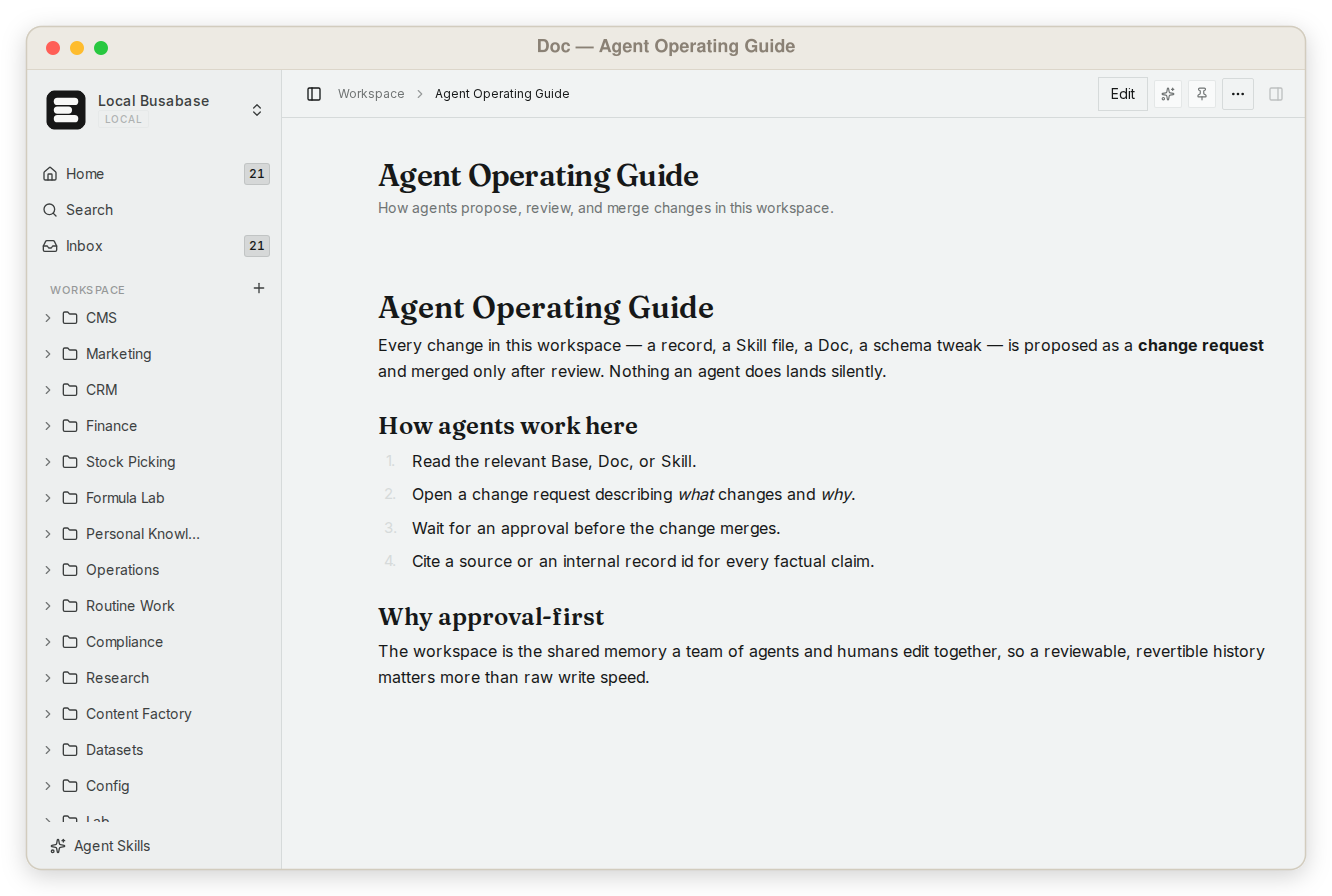Expand the CRM folder chevron
This screenshot has width=1332, height=896.
[x=47, y=390]
